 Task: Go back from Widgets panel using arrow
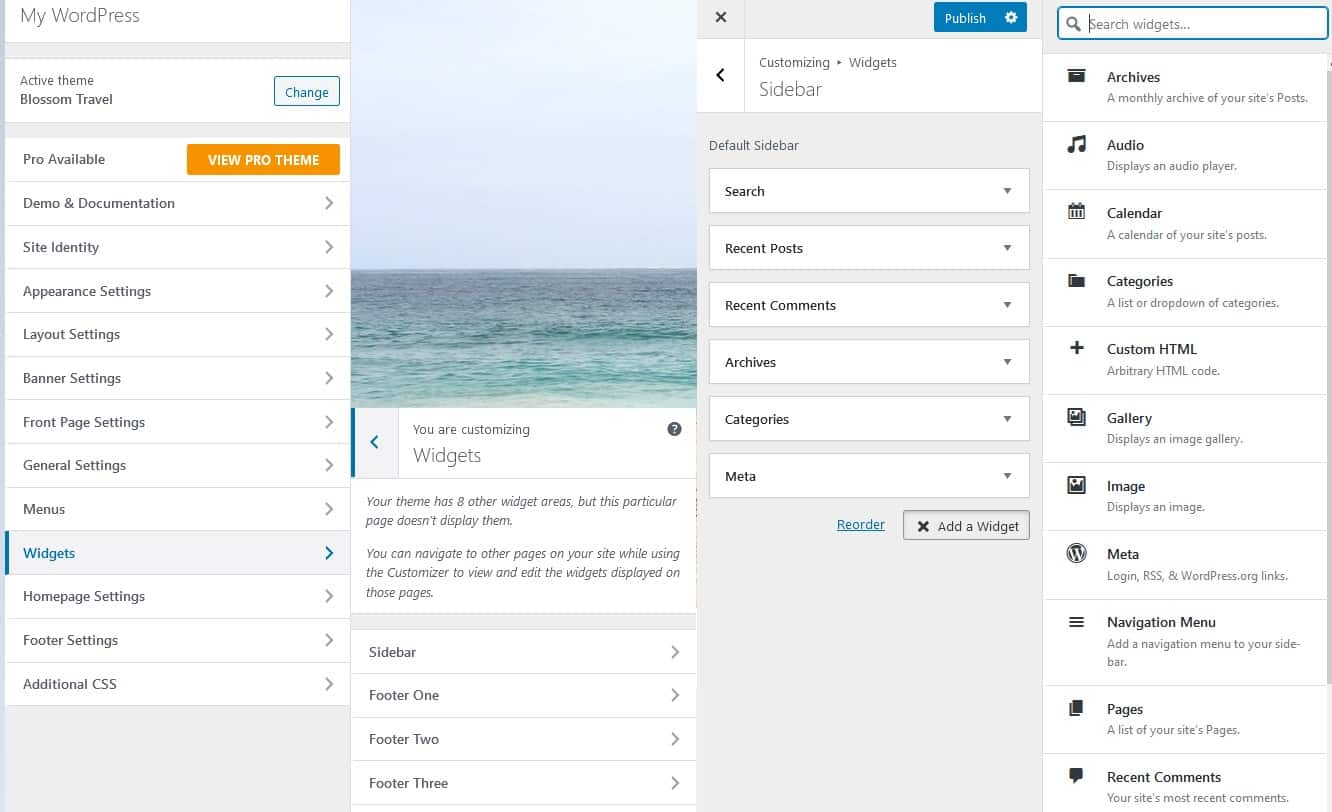[x=375, y=442]
